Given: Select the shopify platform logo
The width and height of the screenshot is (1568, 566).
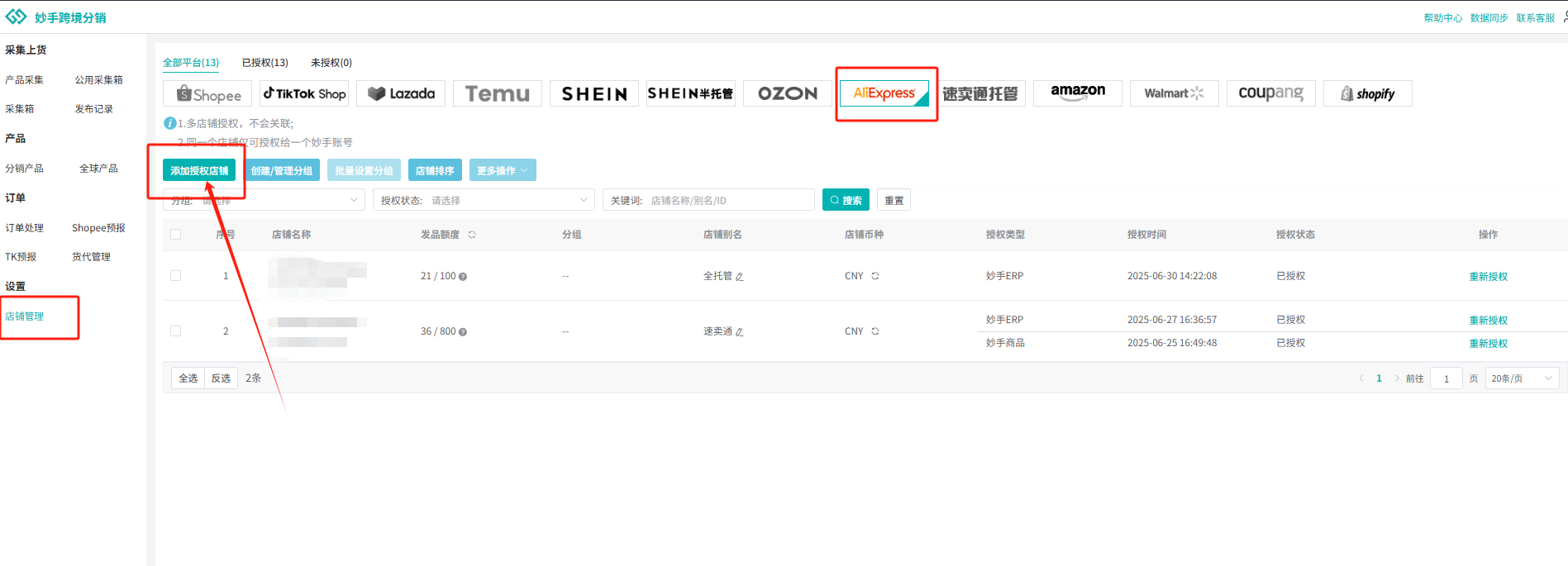Looking at the screenshot, I should point(1368,93).
